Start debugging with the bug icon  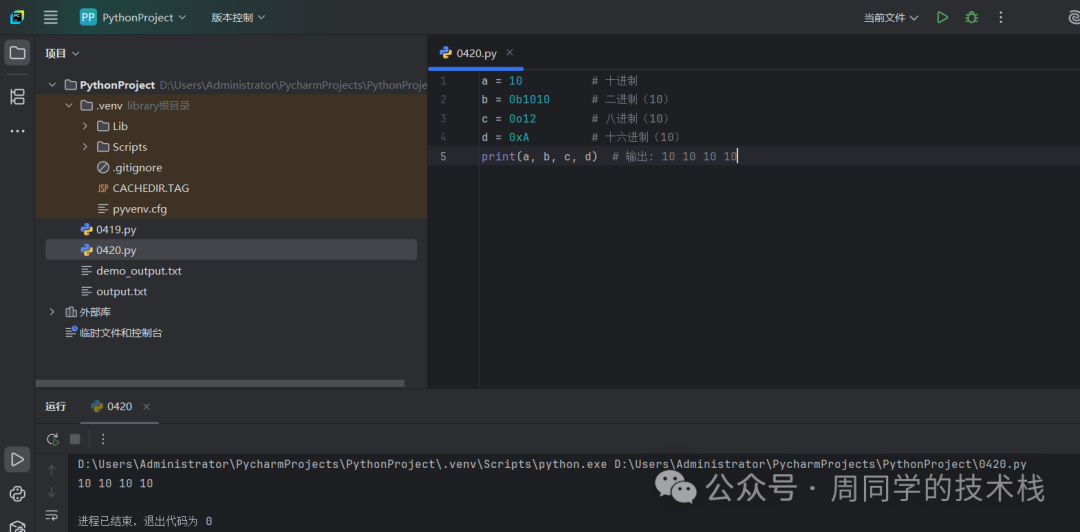(x=971, y=17)
